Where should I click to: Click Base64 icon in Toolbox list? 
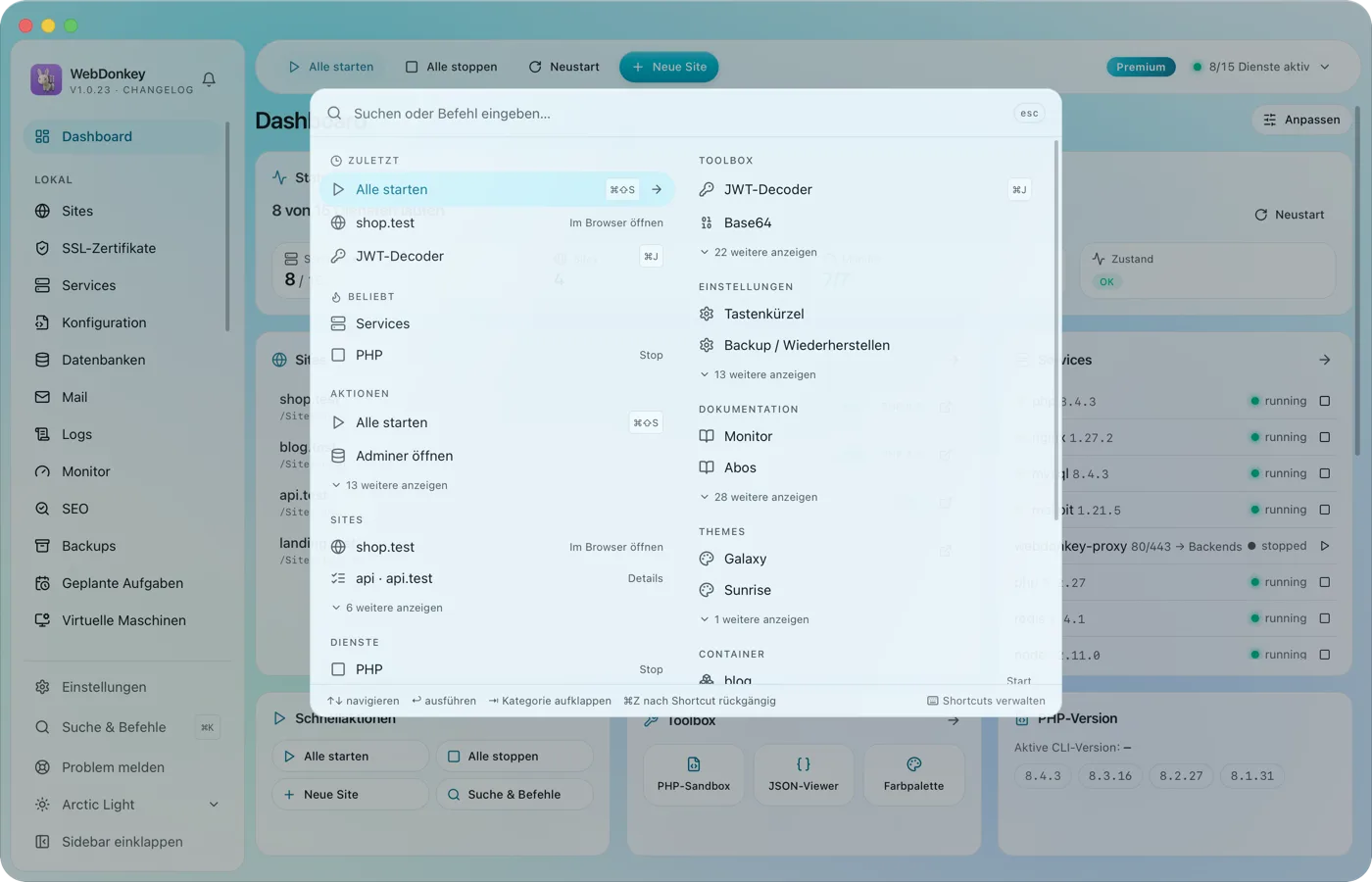click(x=707, y=222)
